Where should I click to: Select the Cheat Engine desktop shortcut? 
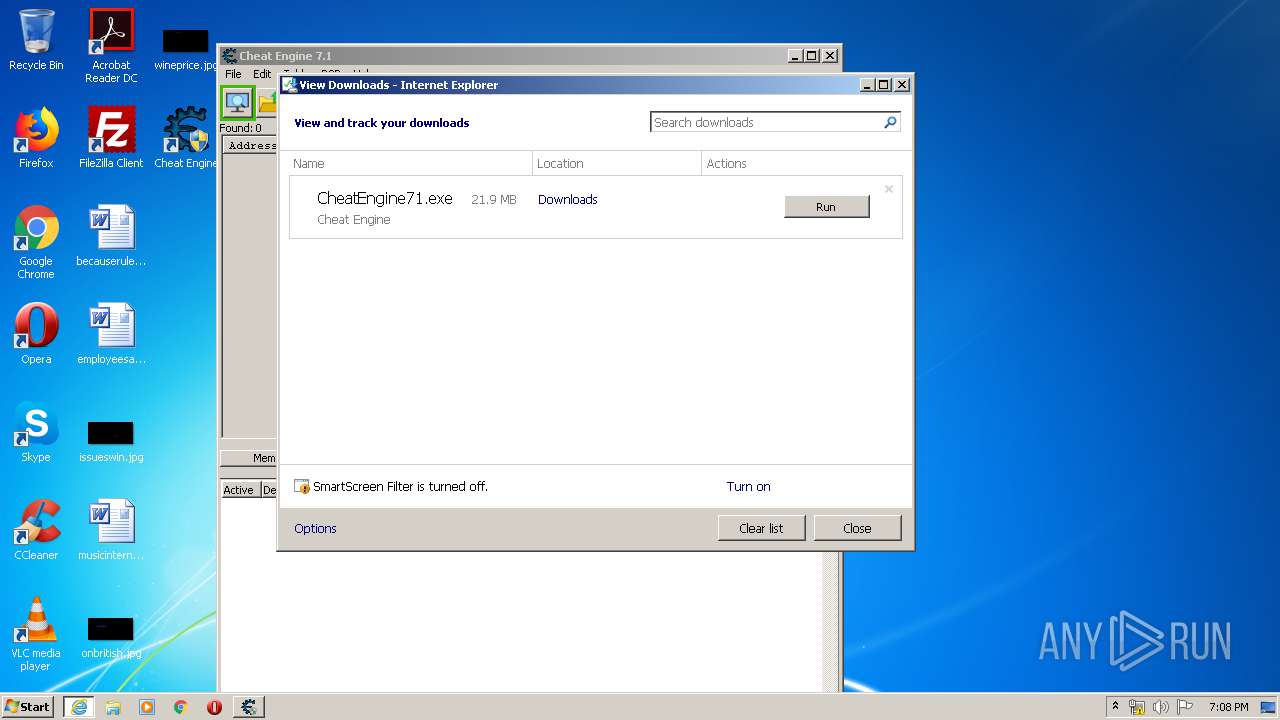pos(186,138)
